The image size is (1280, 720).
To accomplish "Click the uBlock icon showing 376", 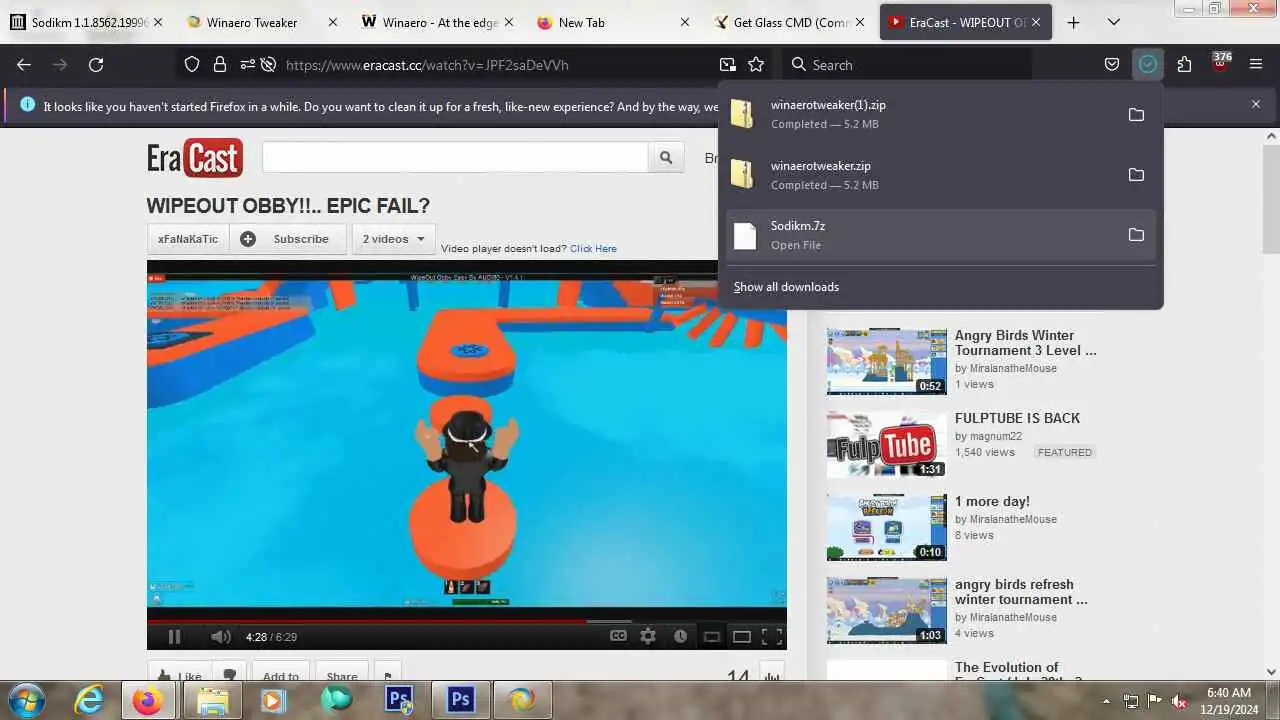I will (1220, 63).
